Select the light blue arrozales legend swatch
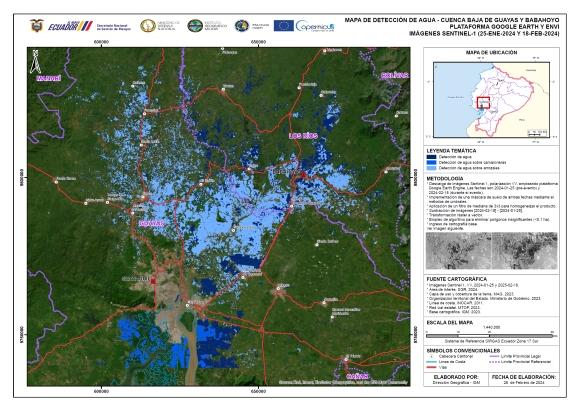 tap(431, 168)
